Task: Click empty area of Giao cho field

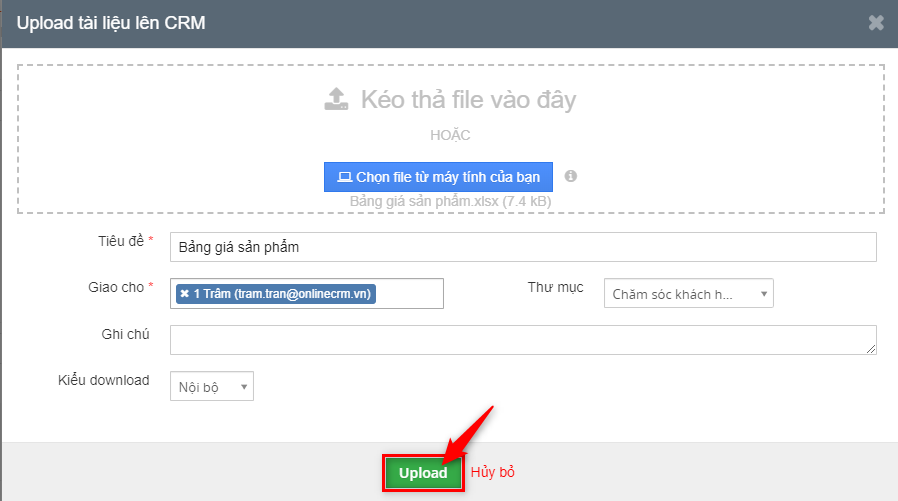Action: tap(410, 293)
